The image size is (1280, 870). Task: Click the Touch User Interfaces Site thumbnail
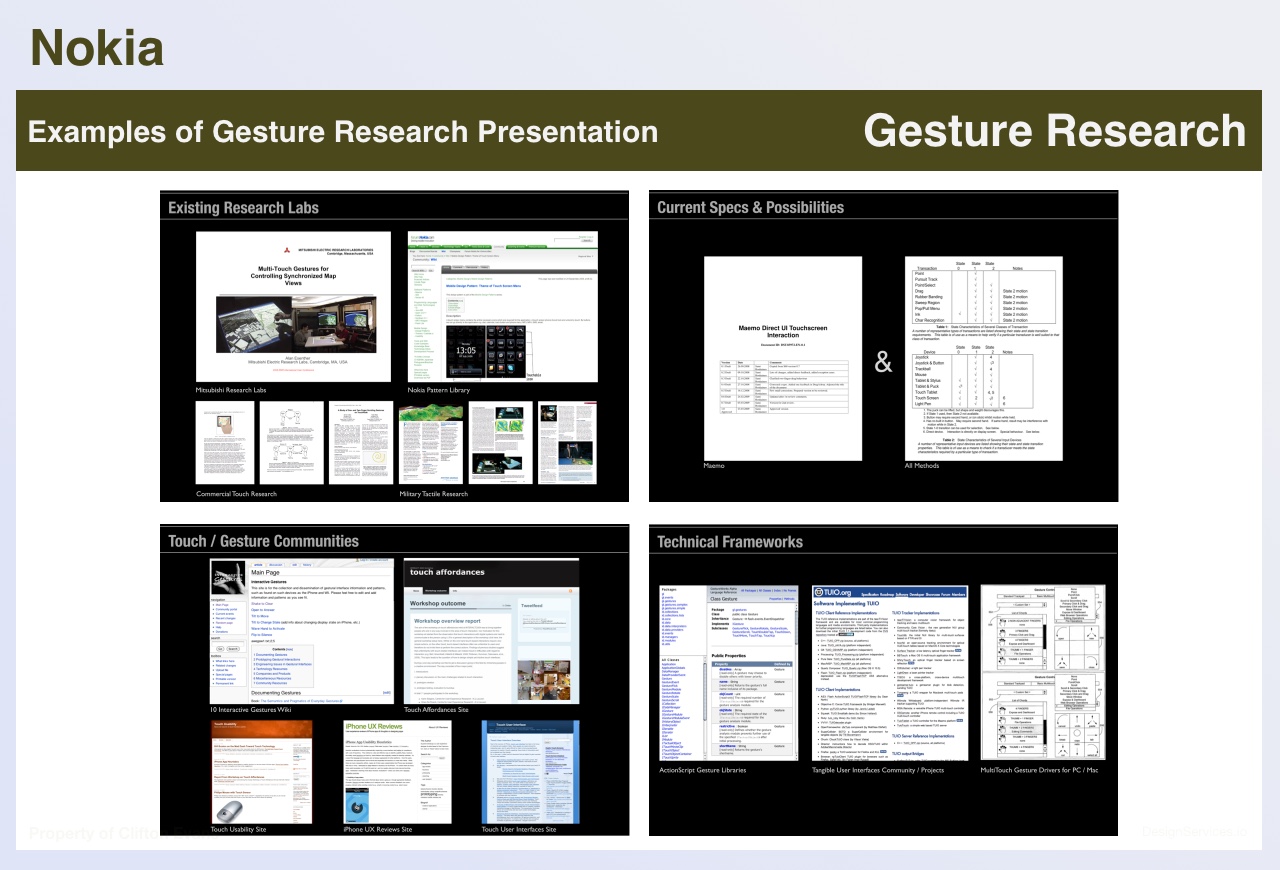(x=529, y=771)
